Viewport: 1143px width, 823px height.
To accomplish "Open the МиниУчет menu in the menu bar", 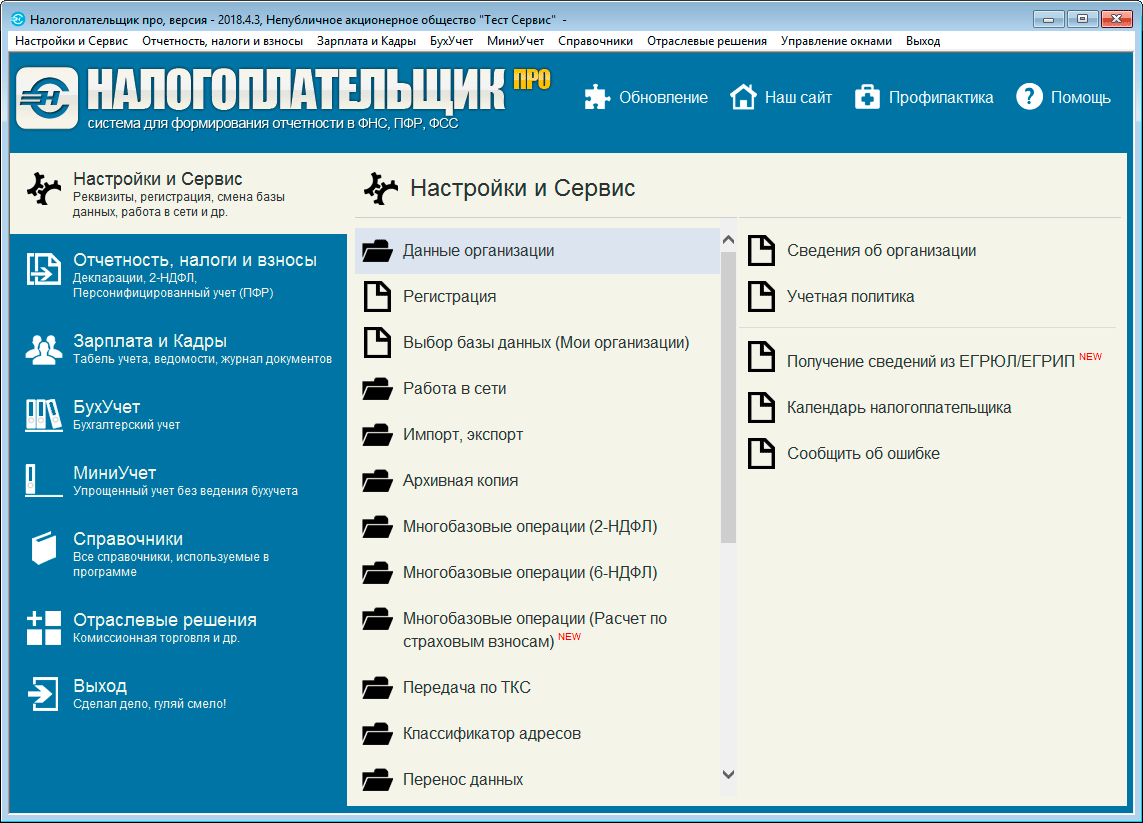I will [x=515, y=41].
